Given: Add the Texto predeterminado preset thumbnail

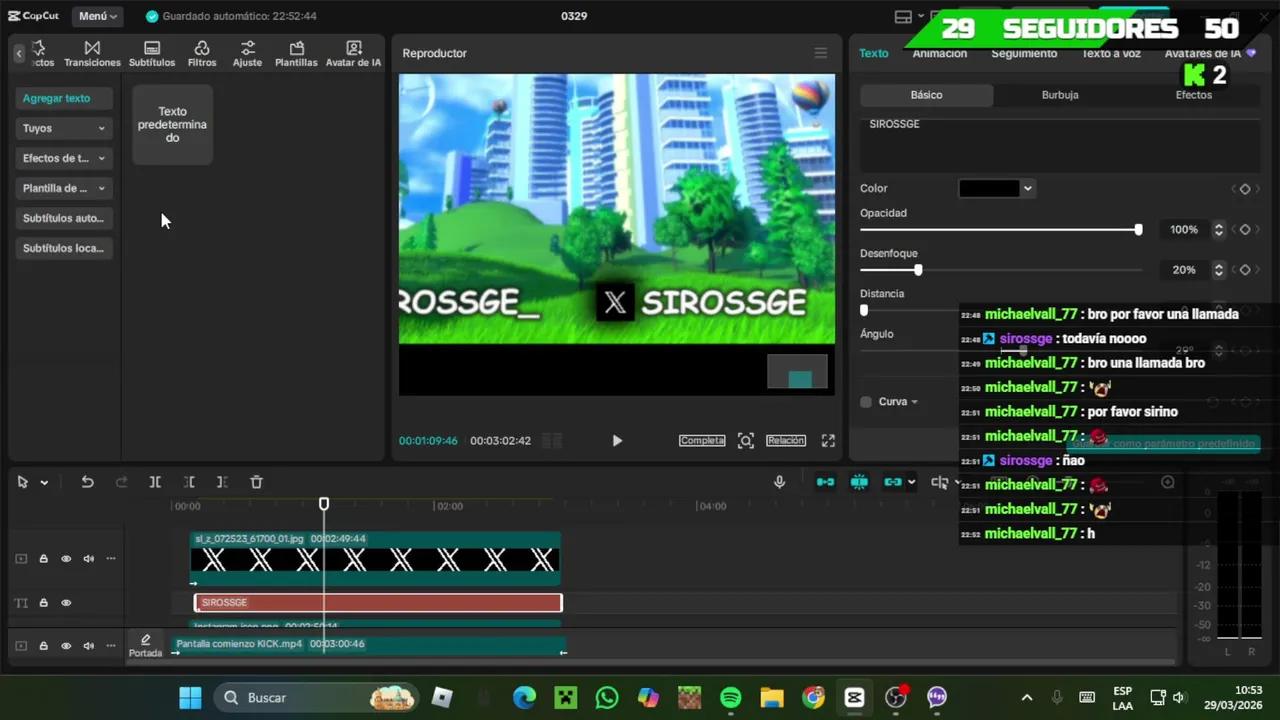Looking at the screenshot, I should point(172,125).
